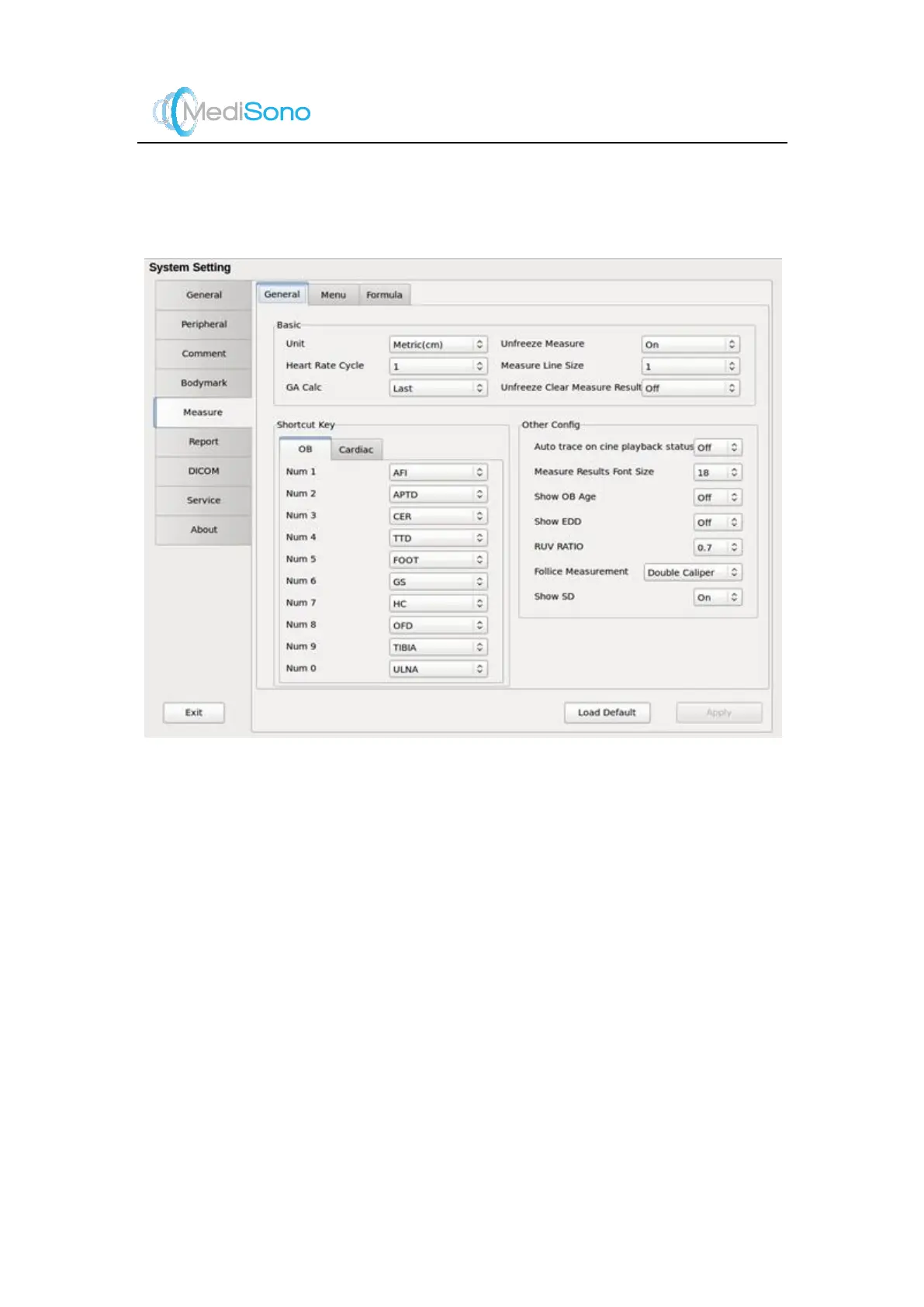Open the Num 8 shortcut dropdown (OFD)

(438, 625)
